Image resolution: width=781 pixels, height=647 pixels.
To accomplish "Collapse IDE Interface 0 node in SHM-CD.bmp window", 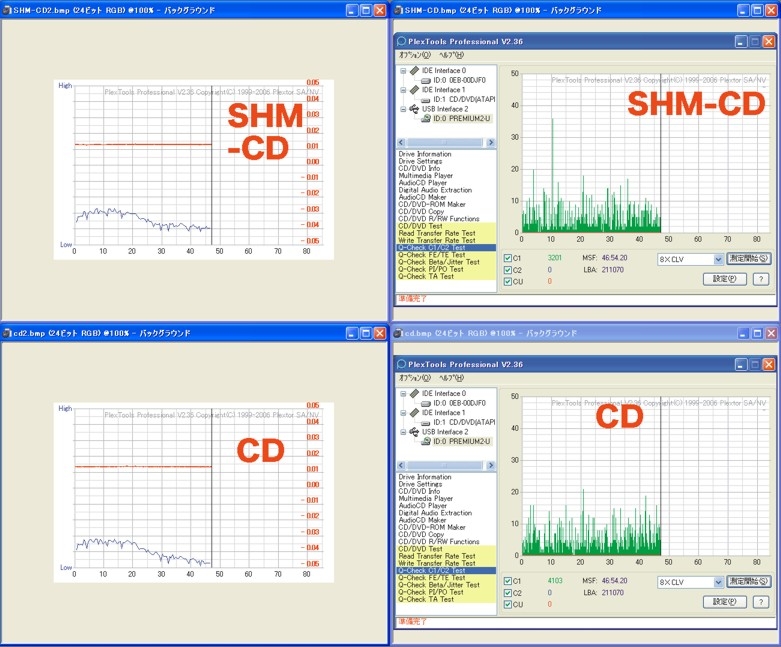I will [403, 71].
